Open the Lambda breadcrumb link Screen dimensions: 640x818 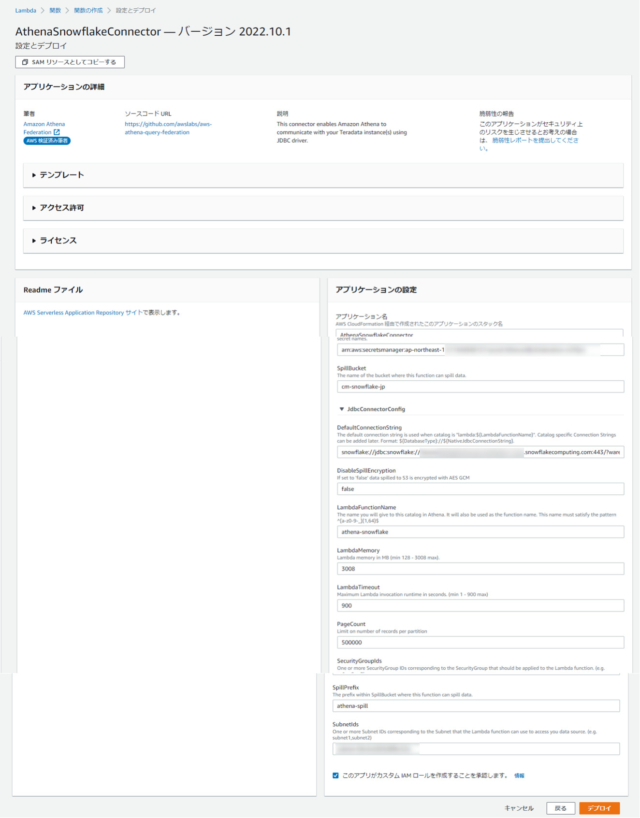tap(26, 10)
